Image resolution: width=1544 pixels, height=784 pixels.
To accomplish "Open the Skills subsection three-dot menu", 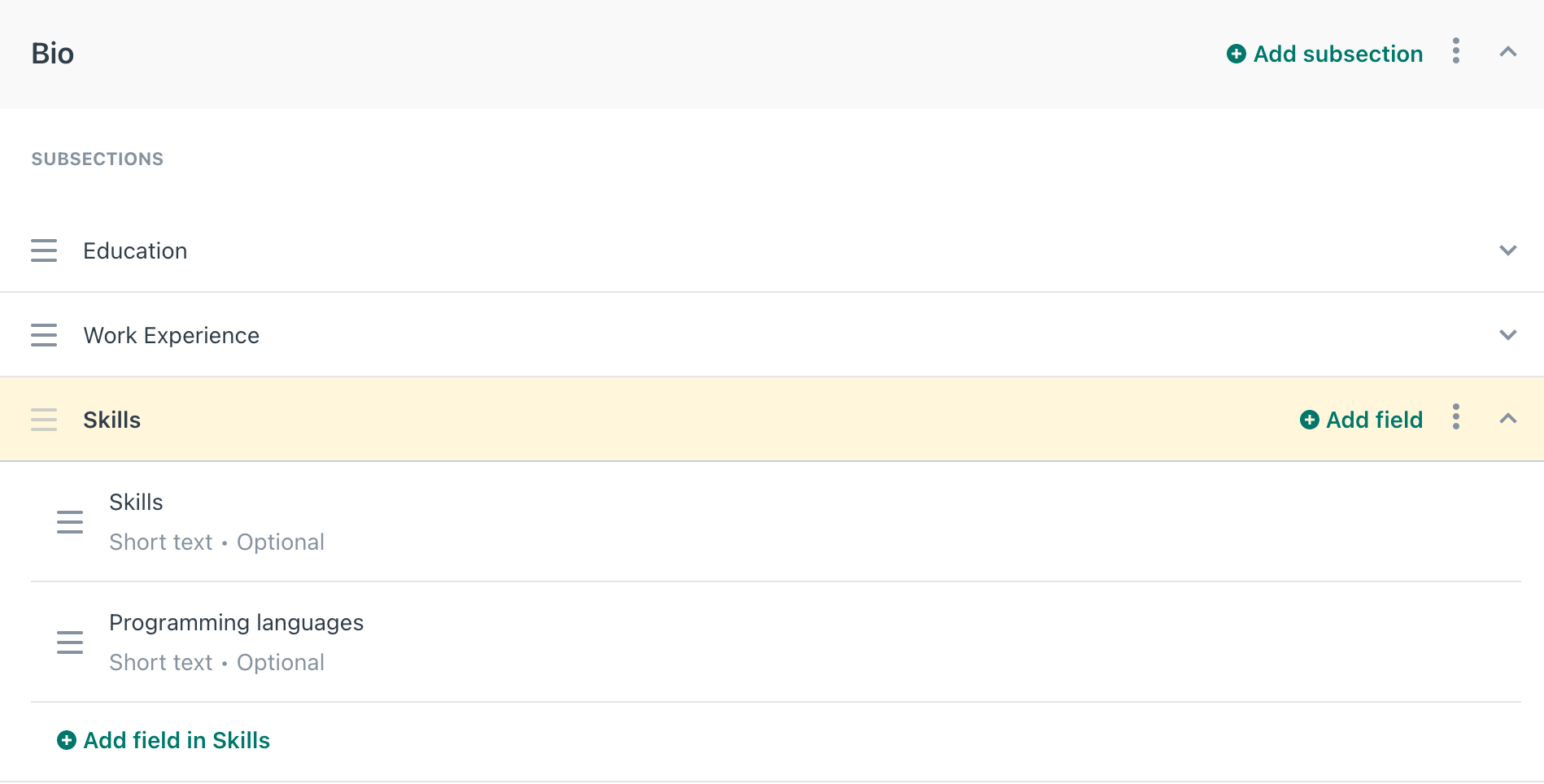I will [x=1456, y=417].
